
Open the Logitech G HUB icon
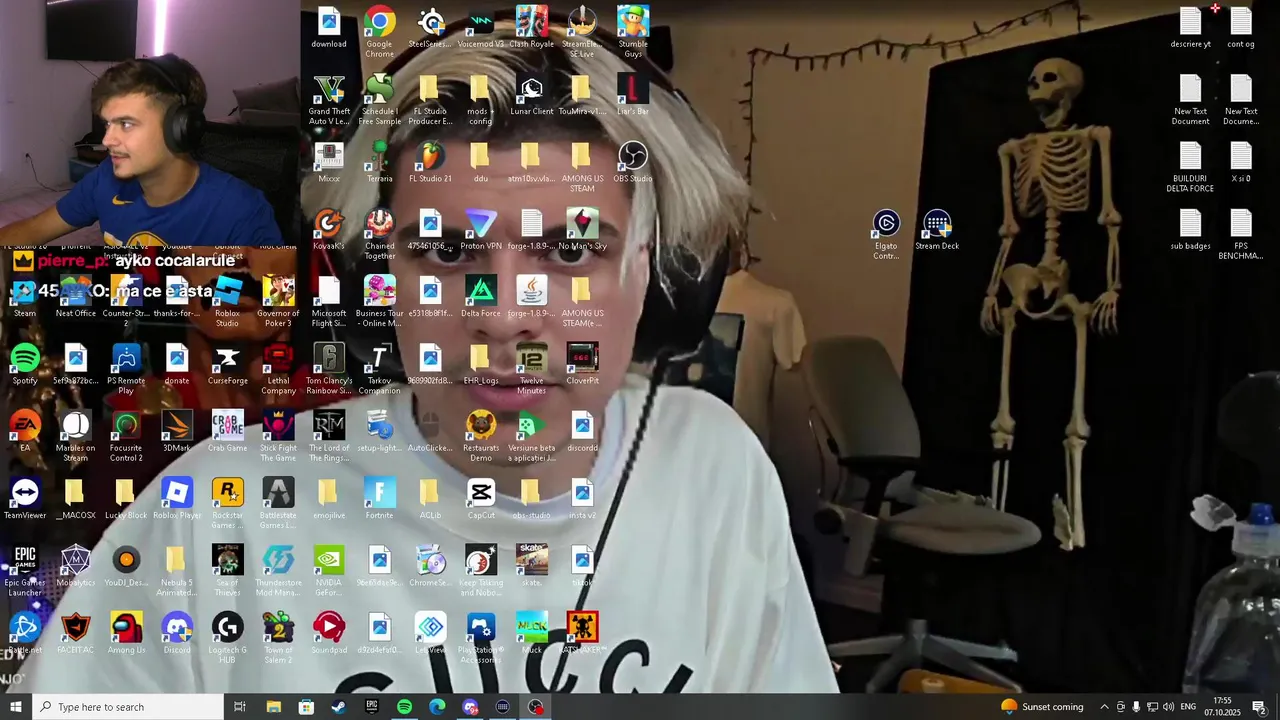pos(227,638)
